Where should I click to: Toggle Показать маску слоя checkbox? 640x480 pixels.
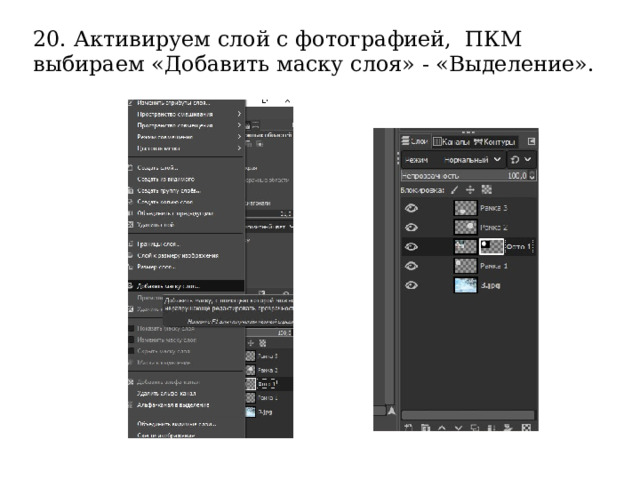tap(131, 329)
